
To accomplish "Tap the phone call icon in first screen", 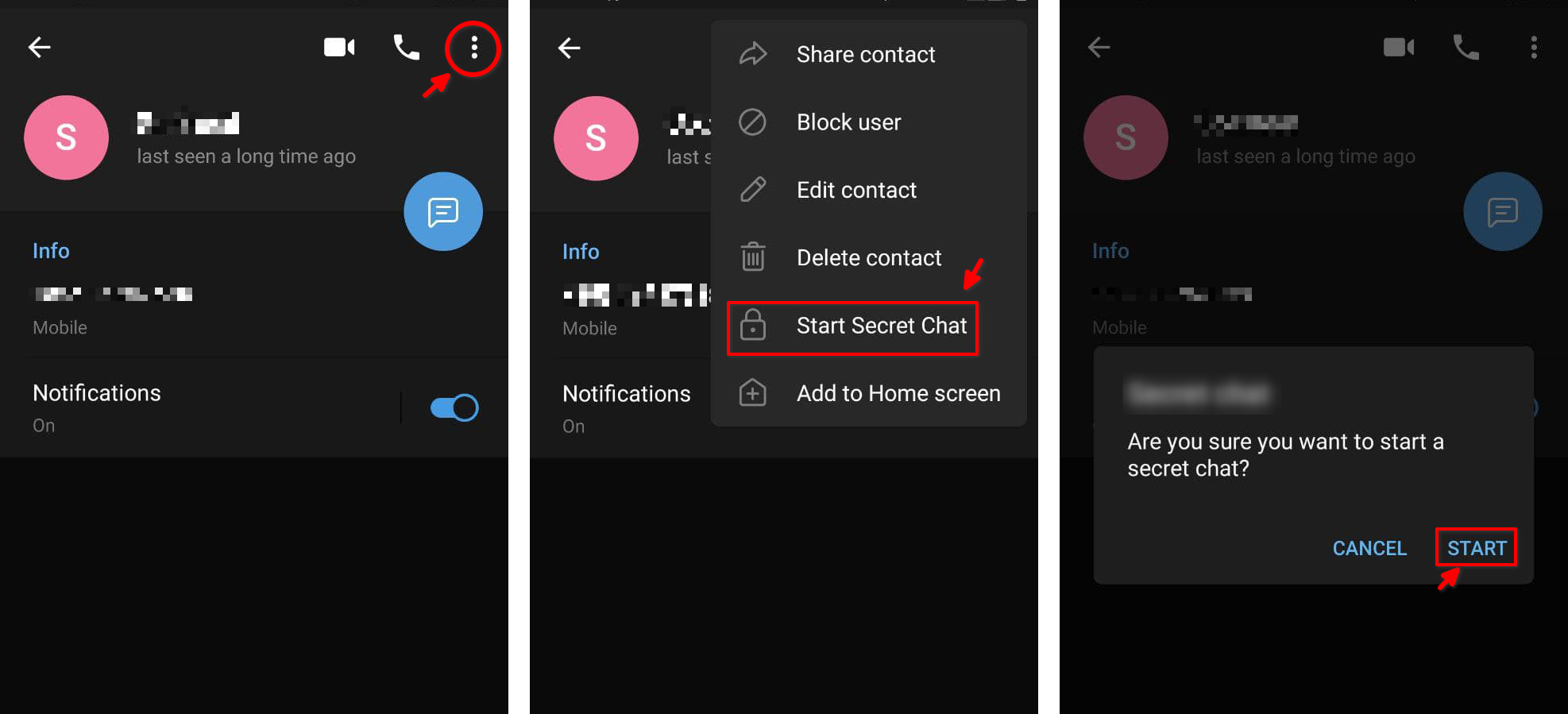I will [x=406, y=48].
